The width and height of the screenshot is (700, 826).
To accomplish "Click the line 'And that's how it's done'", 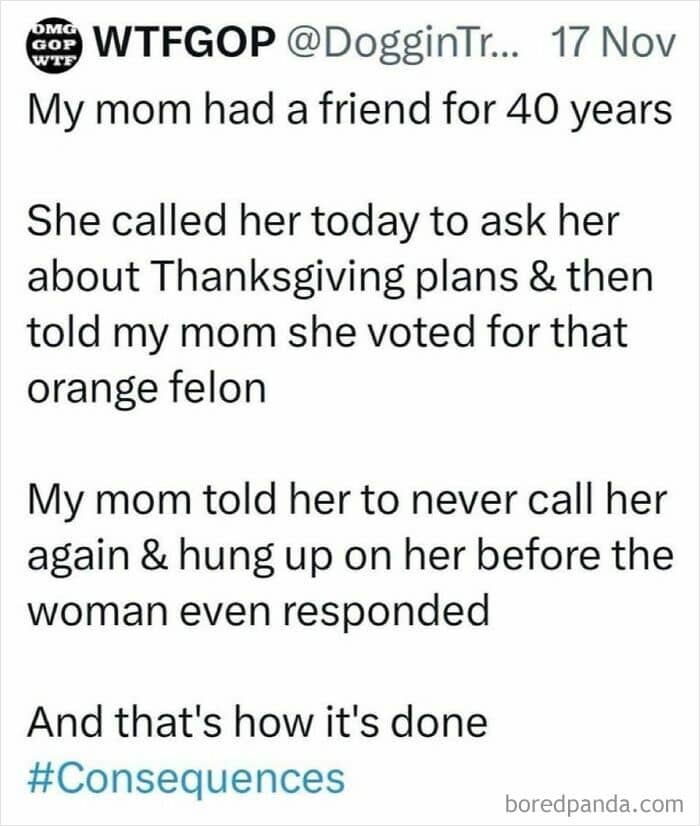I will 257,720.
